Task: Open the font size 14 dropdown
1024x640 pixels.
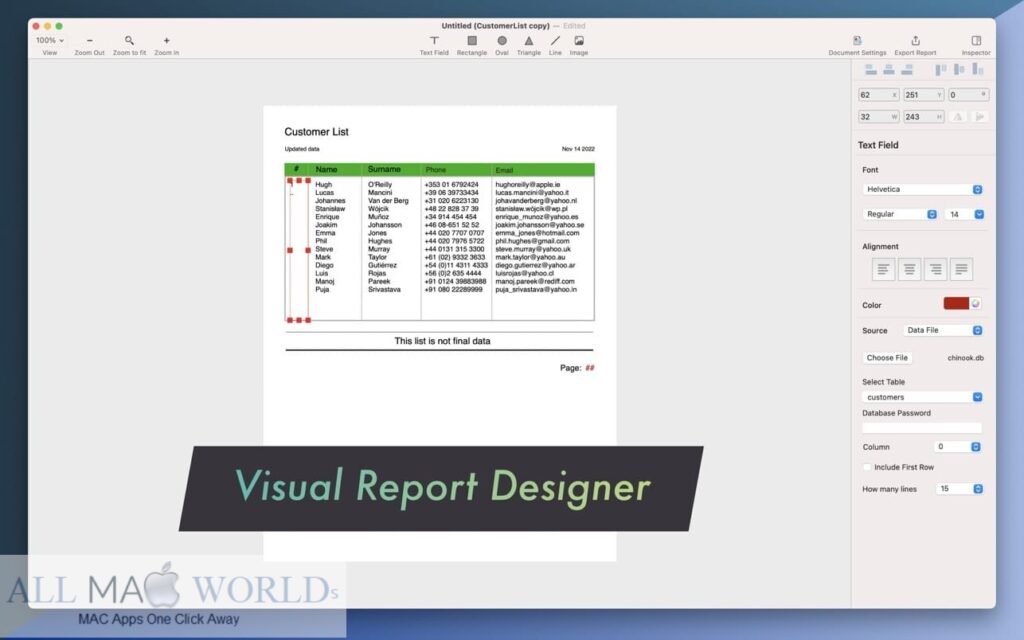Action: click(965, 214)
